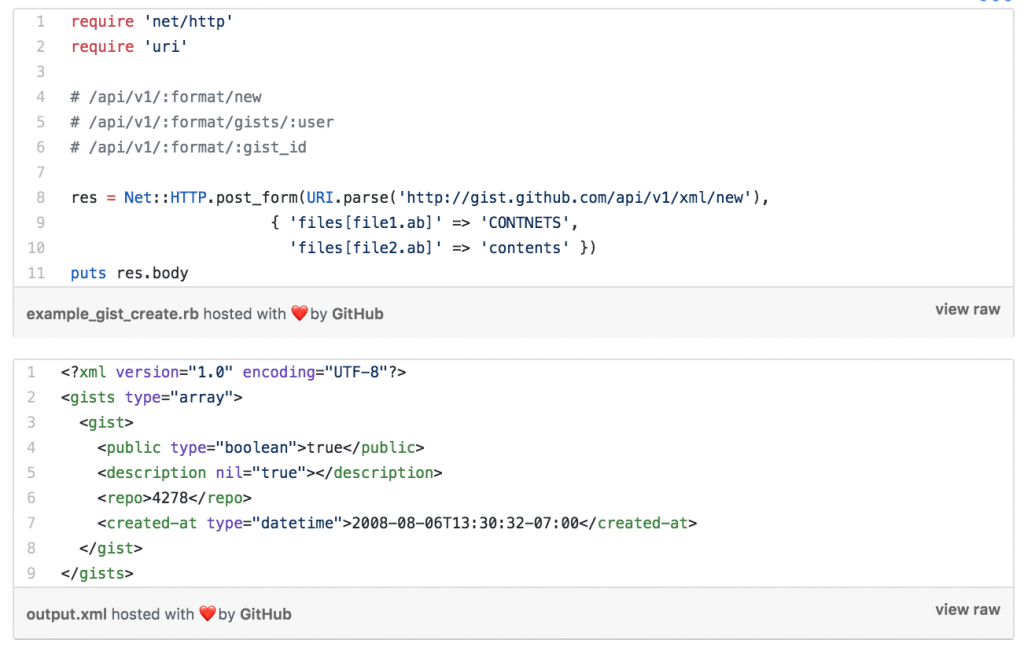View raw for example_gist_create.rb

pyautogui.click(x=967, y=310)
